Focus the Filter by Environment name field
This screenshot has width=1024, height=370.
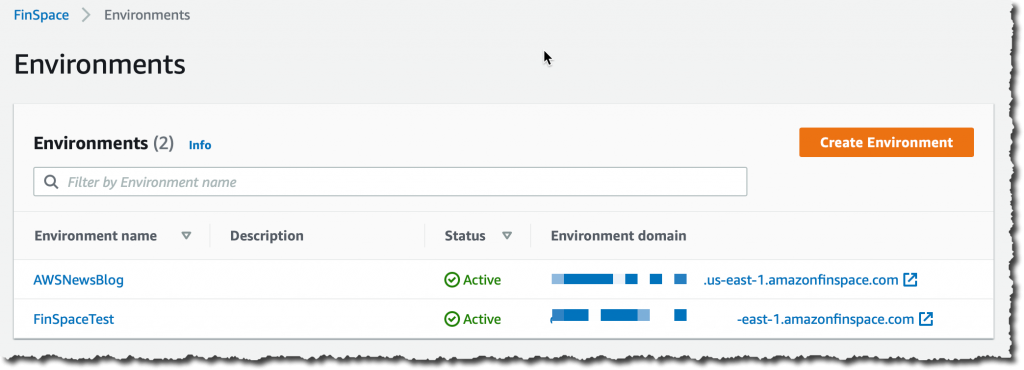click(x=390, y=181)
